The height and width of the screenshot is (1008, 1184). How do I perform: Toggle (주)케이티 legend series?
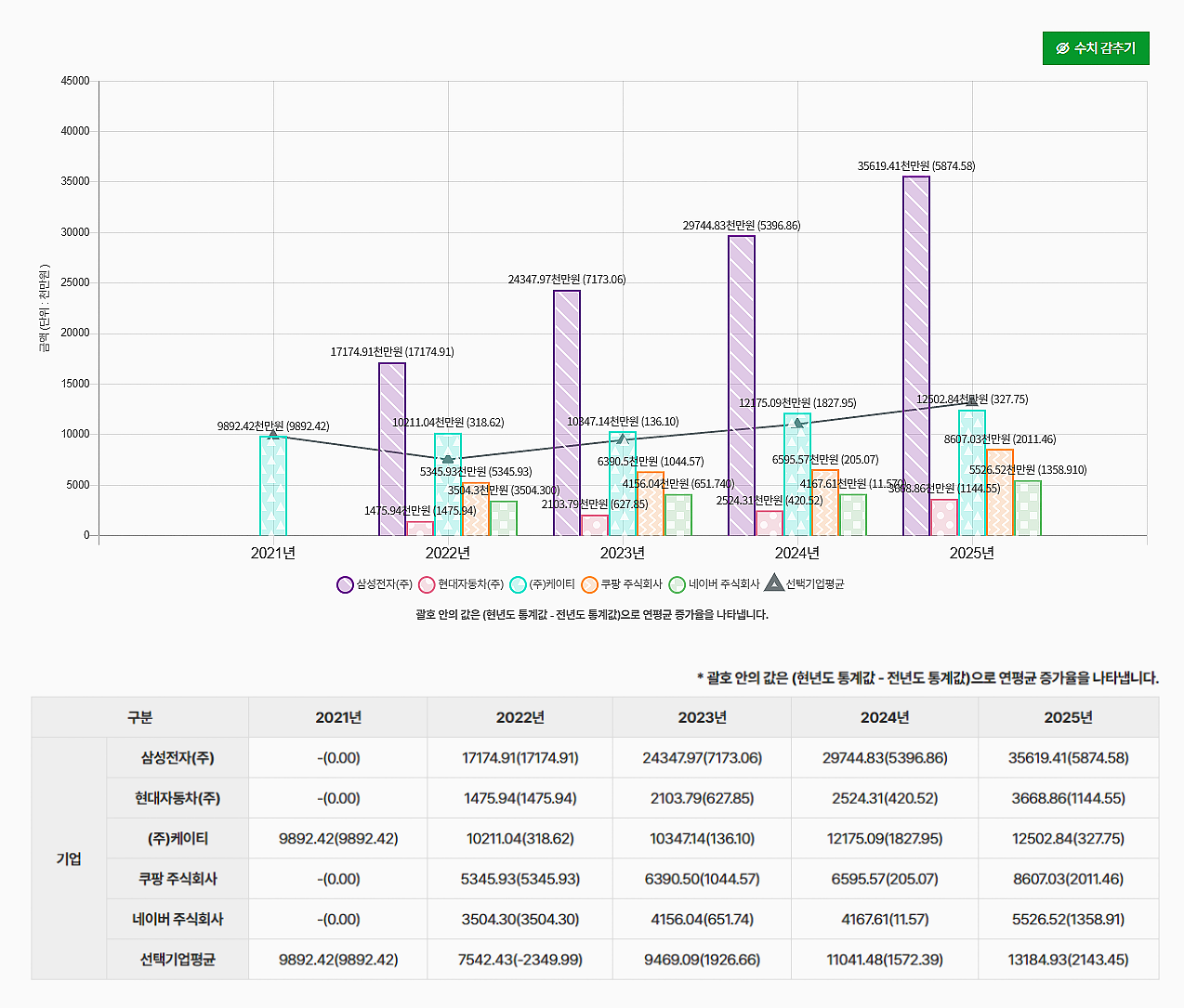click(x=543, y=584)
